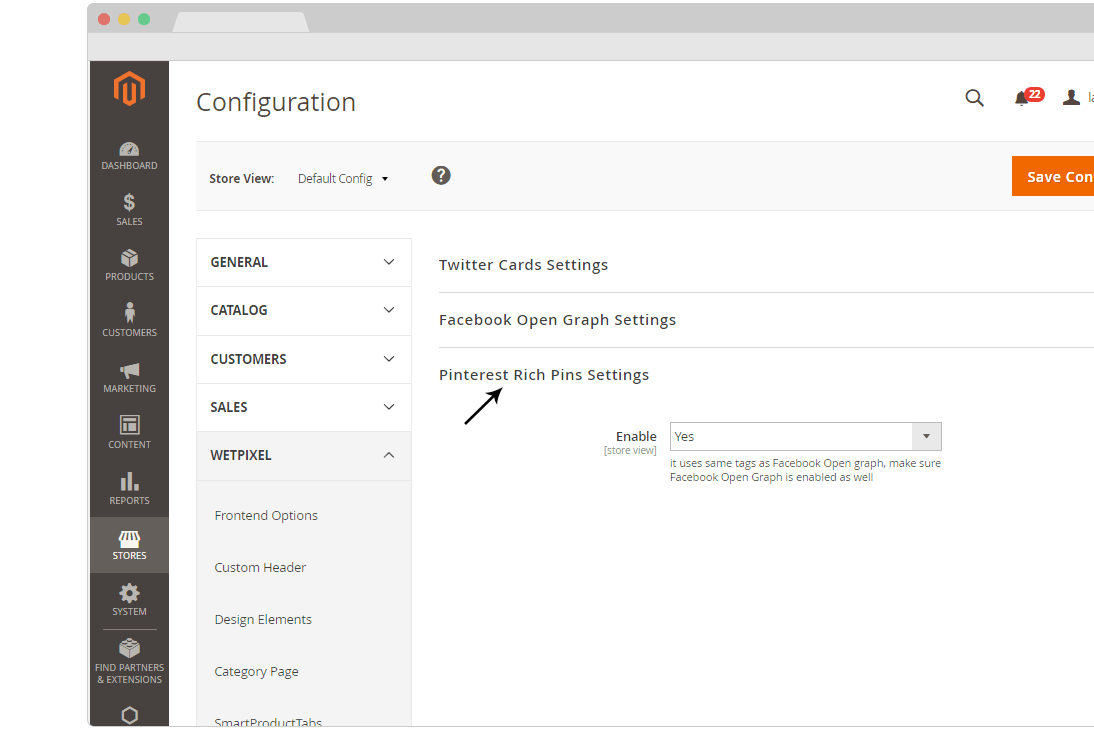Expand the GENERAL config section
The height and width of the screenshot is (732, 1094).
[x=304, y=262]
